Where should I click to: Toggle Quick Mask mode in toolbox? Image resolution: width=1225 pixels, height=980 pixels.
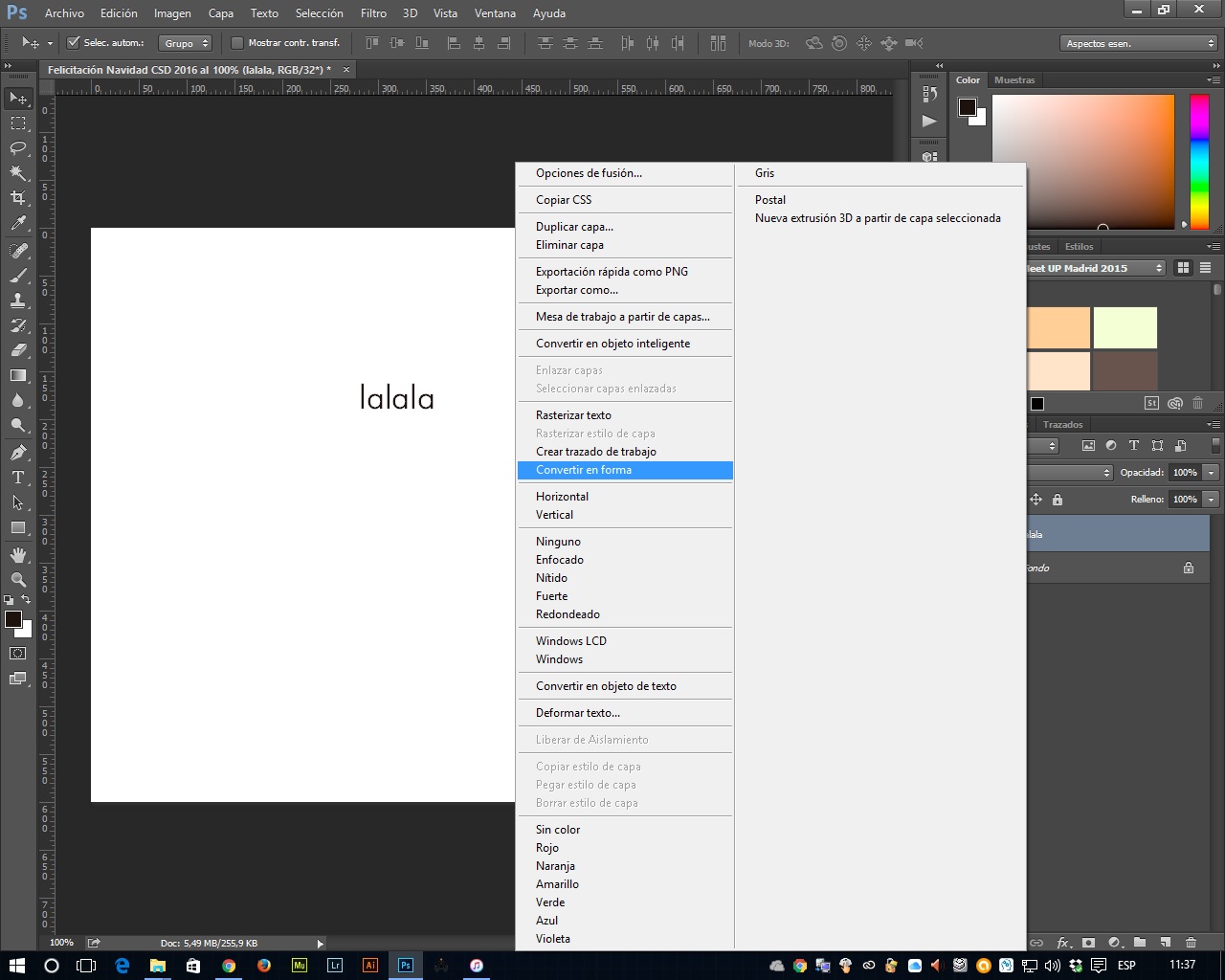click(18, 654)
